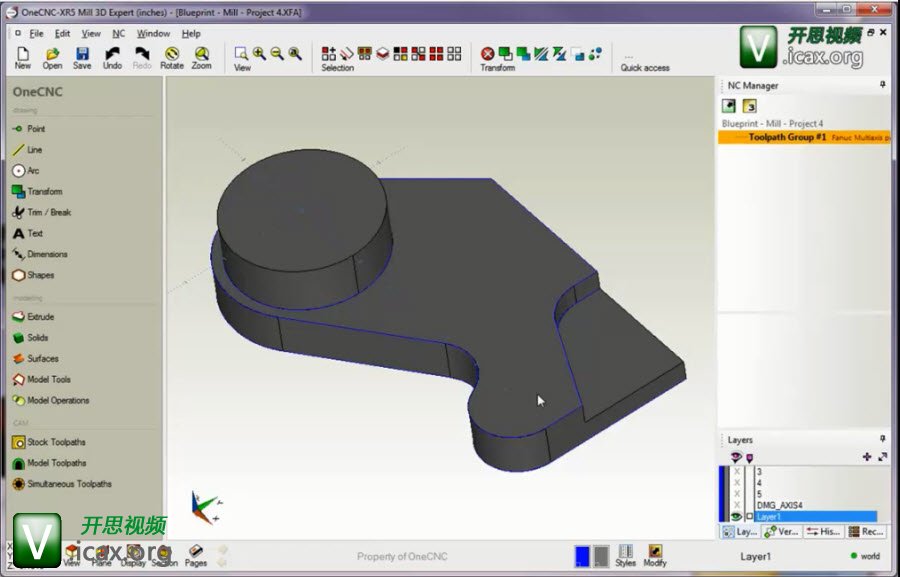Open the Stock Toolpaths tool

(55, 442)
